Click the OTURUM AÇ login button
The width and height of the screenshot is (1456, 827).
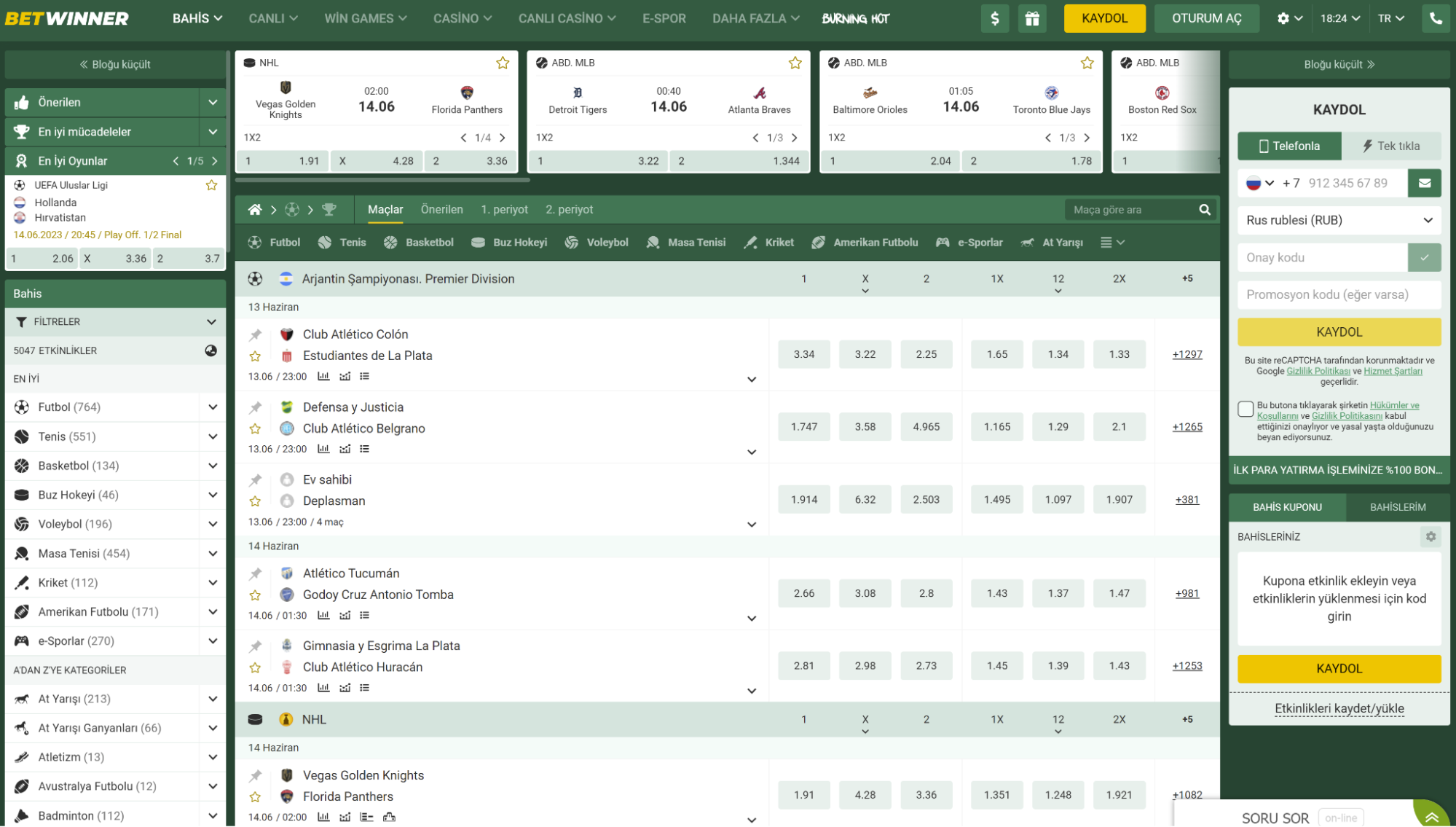(x=1206, y=19)
